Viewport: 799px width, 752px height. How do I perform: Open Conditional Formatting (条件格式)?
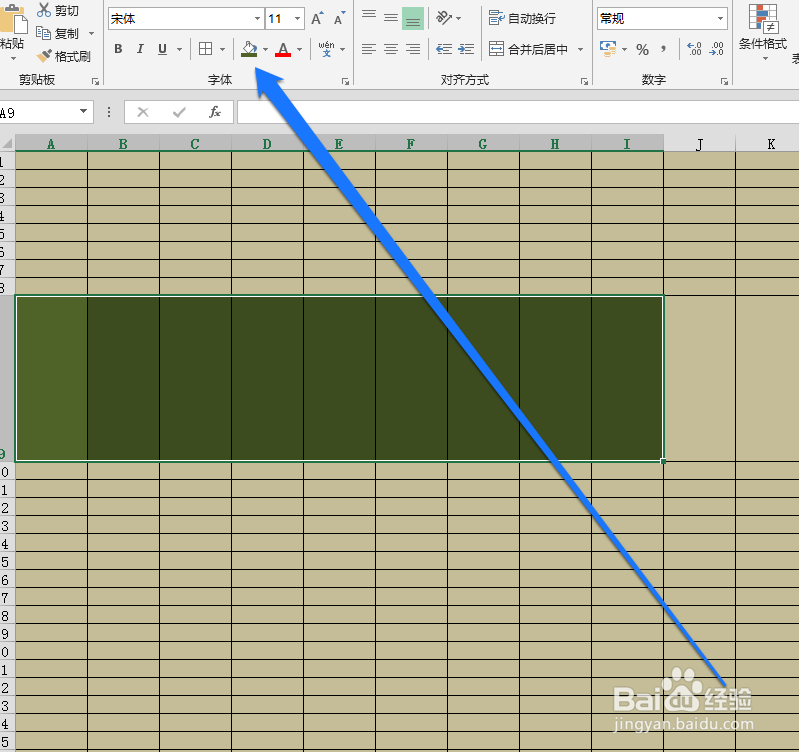pyautogui.click(x=763, y=32)
